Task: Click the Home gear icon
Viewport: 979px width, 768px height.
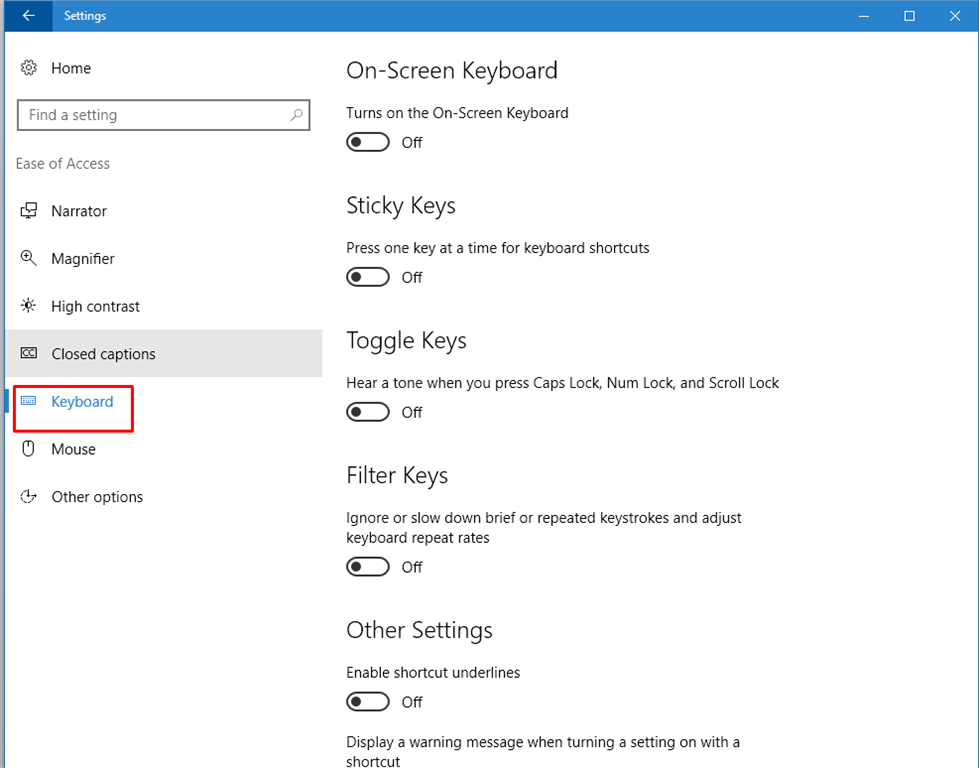Action: point(29,68)
